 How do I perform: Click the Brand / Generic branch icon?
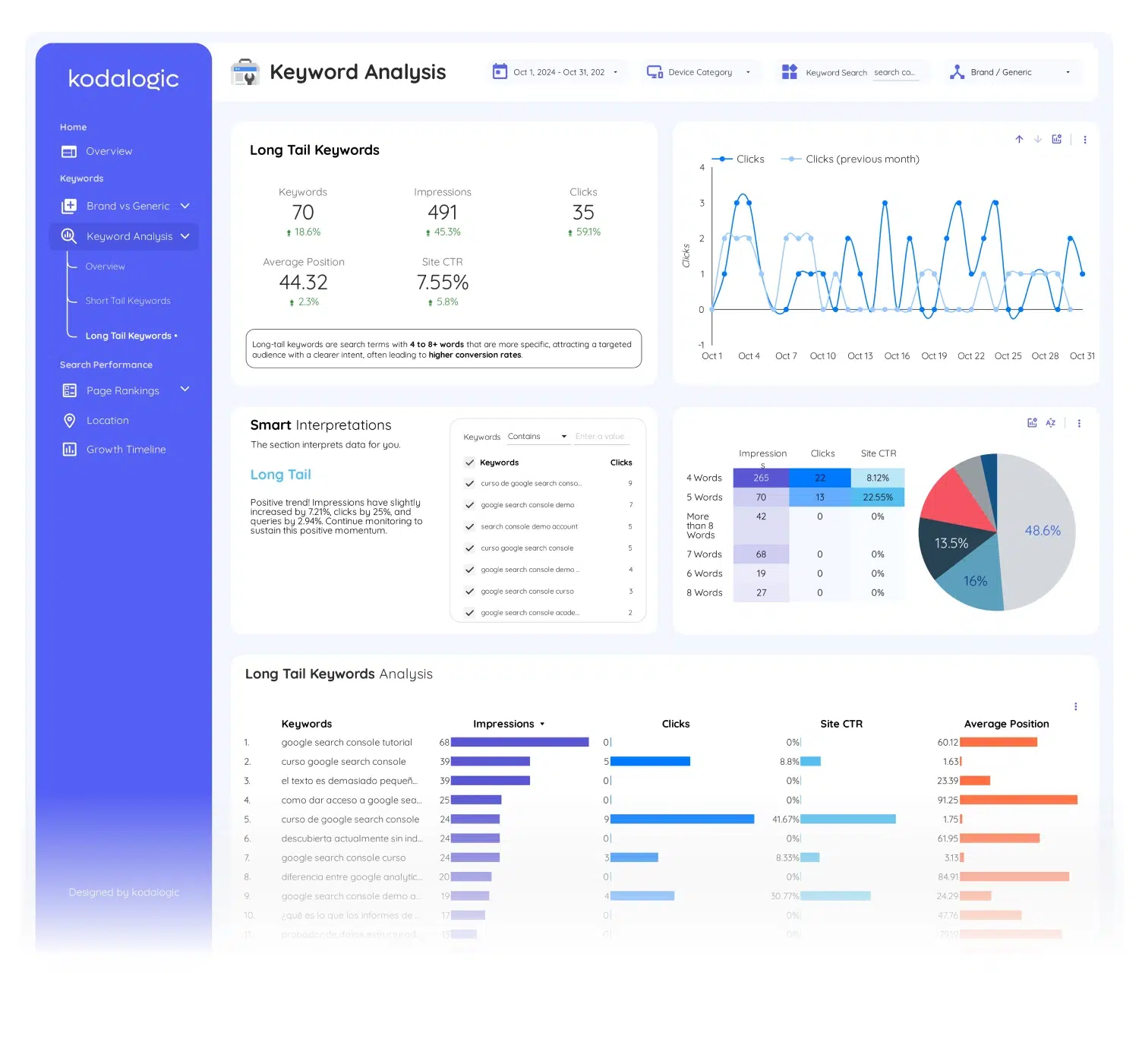[957, 72]
